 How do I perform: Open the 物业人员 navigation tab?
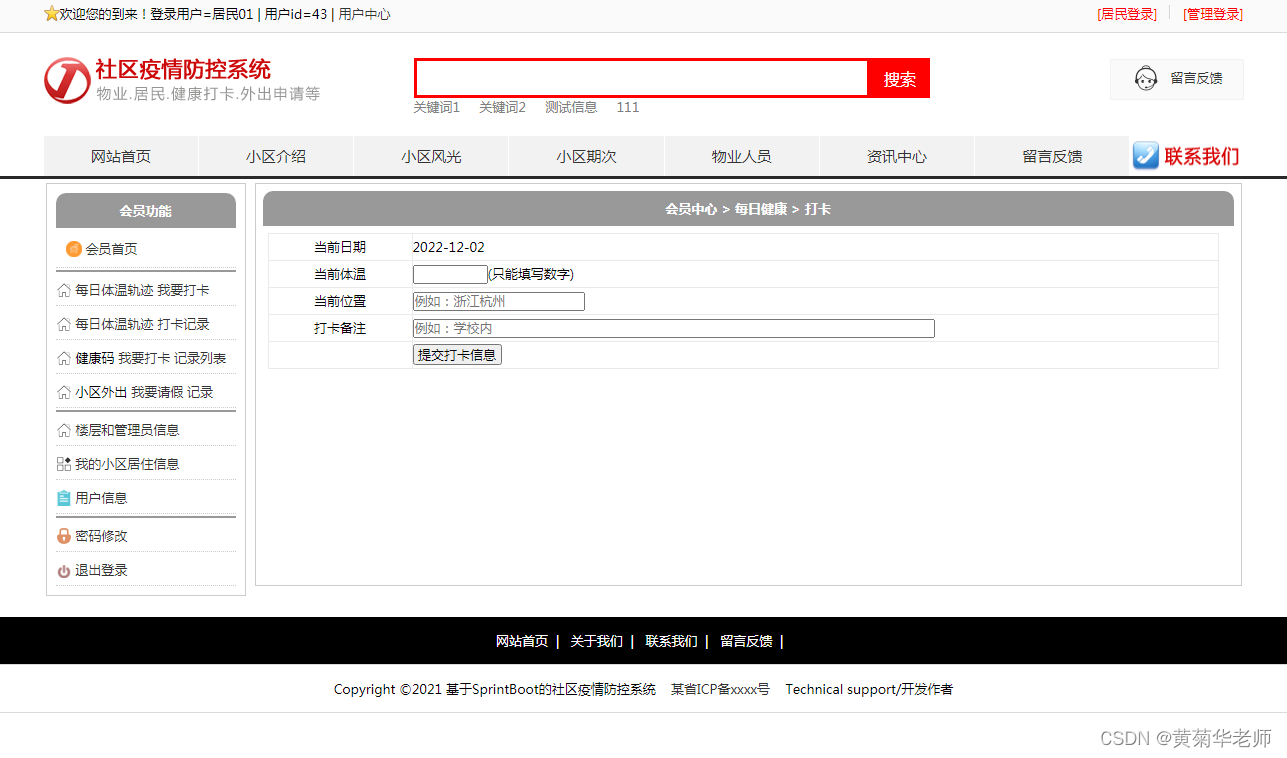742,156
